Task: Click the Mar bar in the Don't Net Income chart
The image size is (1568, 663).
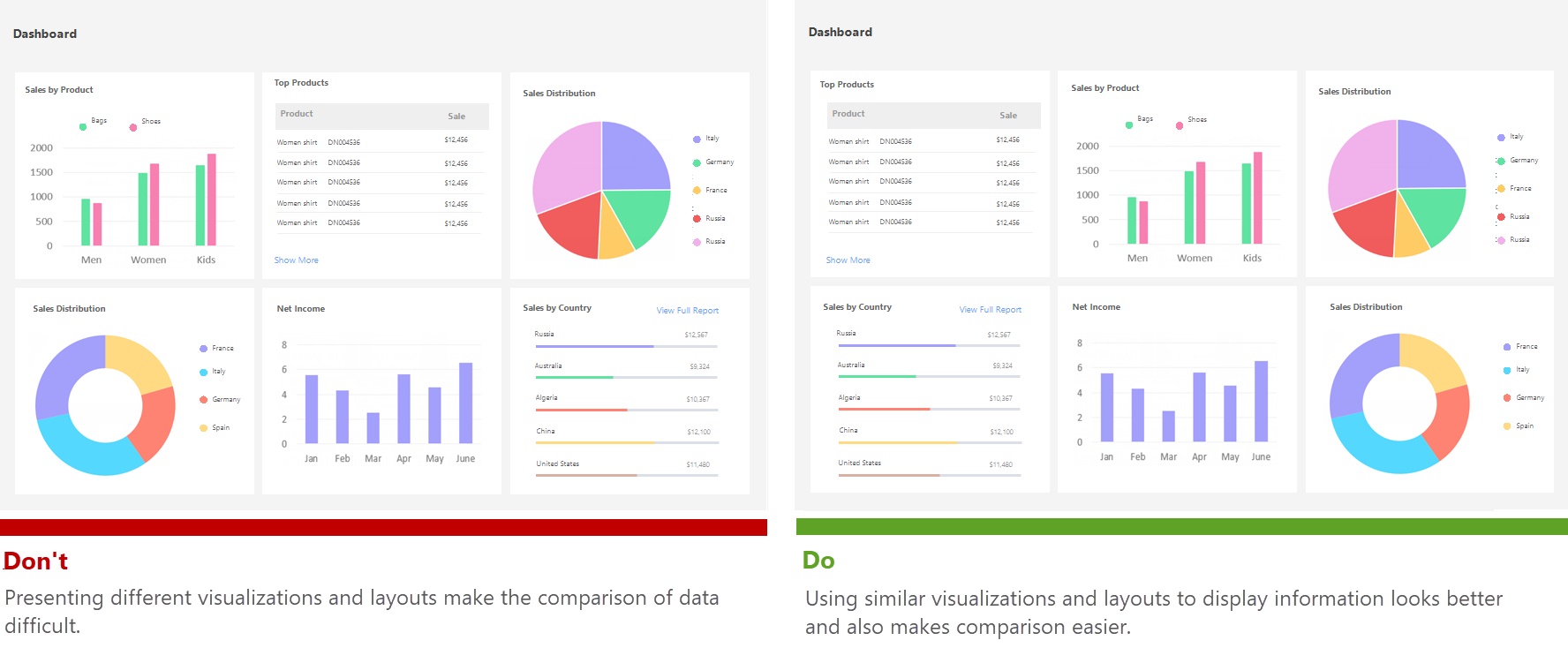Action: coord(373,427)
